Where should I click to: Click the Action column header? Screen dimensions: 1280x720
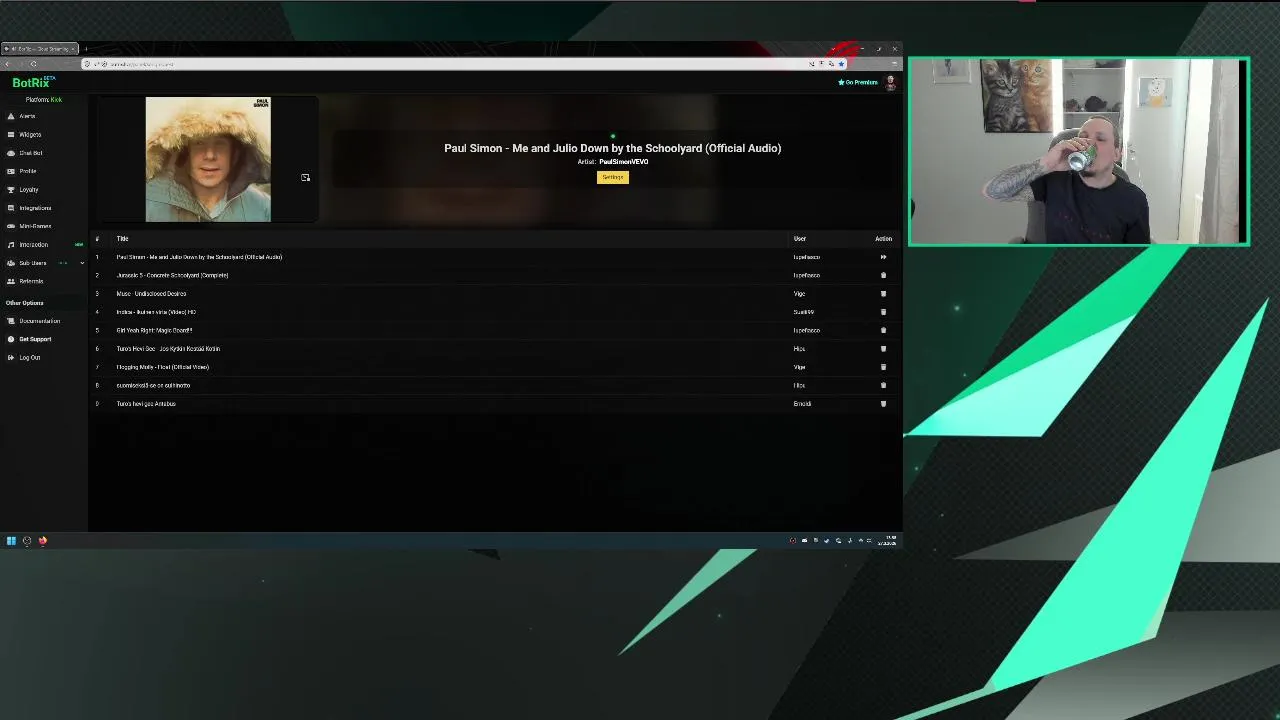coord(883,239)
